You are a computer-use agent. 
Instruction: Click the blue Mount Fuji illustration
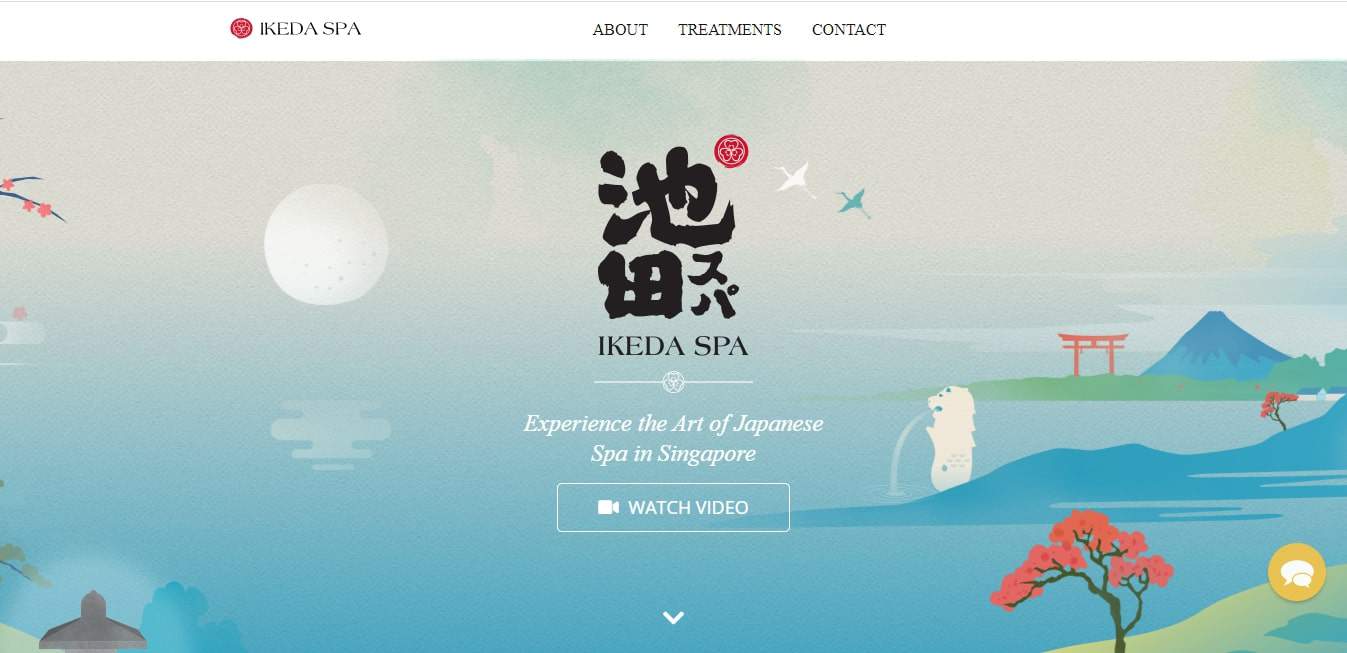click(x=1215, y=345)
